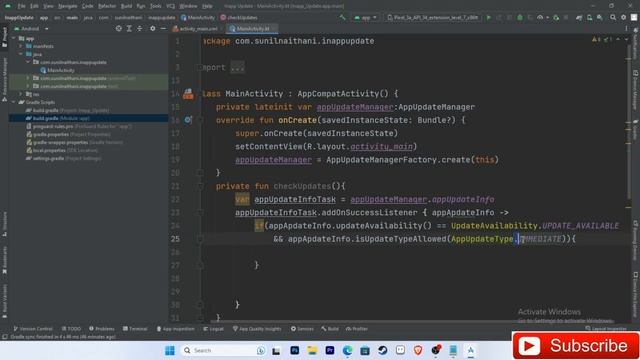The height and width of the screenshot is (360, 640).
Task: Open Device Manager icon in top toolbar
Action: tap(589, 18)
